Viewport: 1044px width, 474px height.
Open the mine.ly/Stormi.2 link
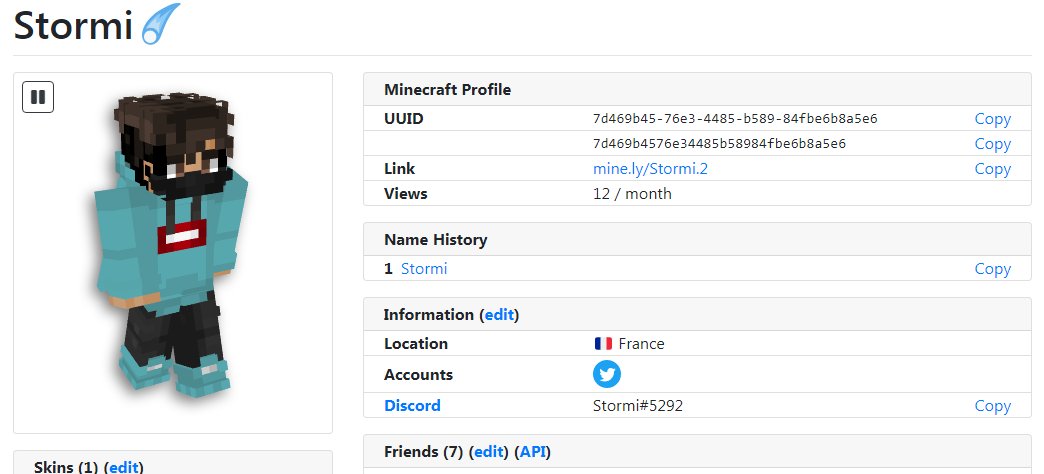[650, 169]
